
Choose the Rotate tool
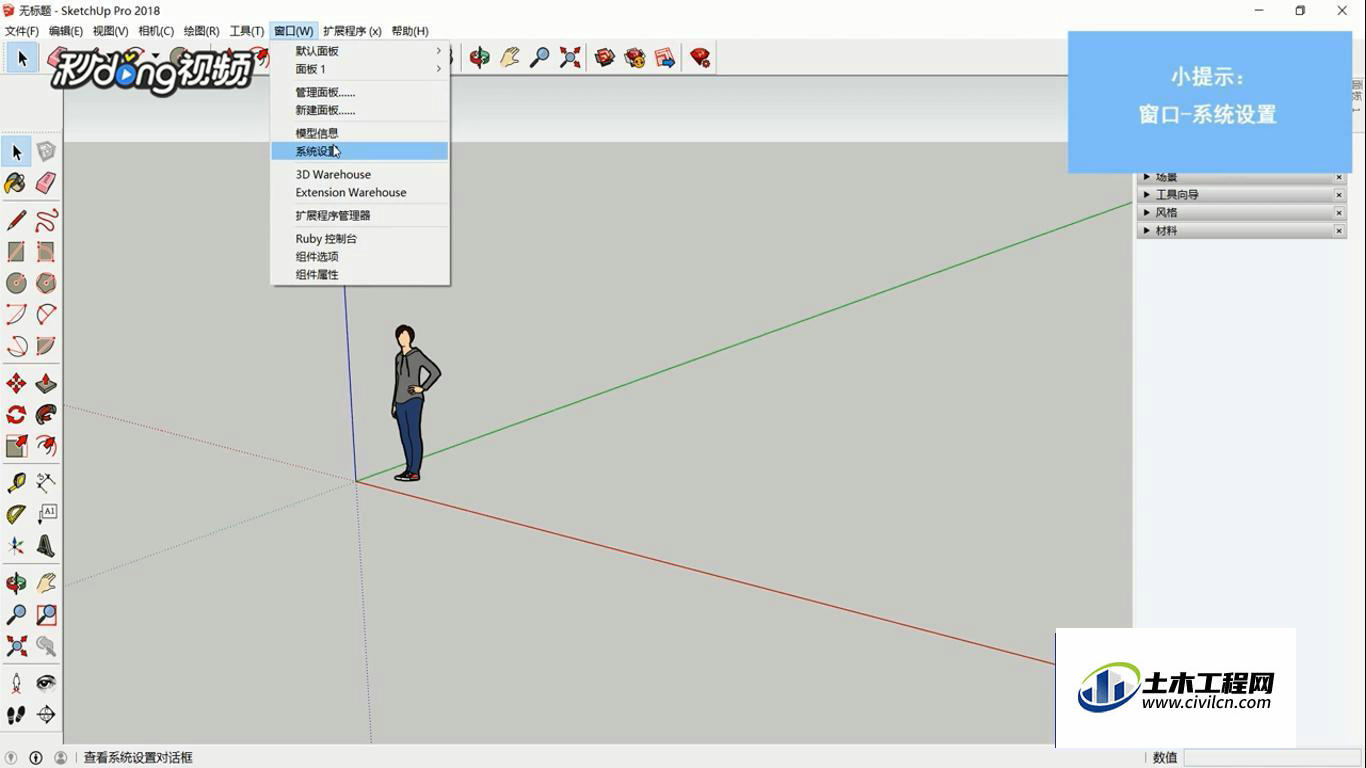pos(16,415)
